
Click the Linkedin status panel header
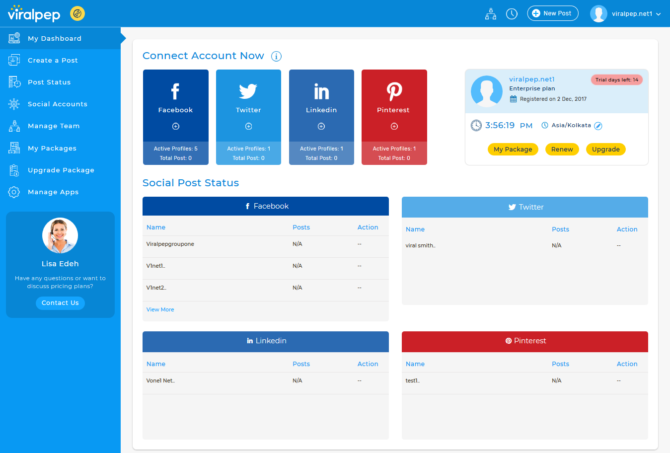[x=265, y=341]
